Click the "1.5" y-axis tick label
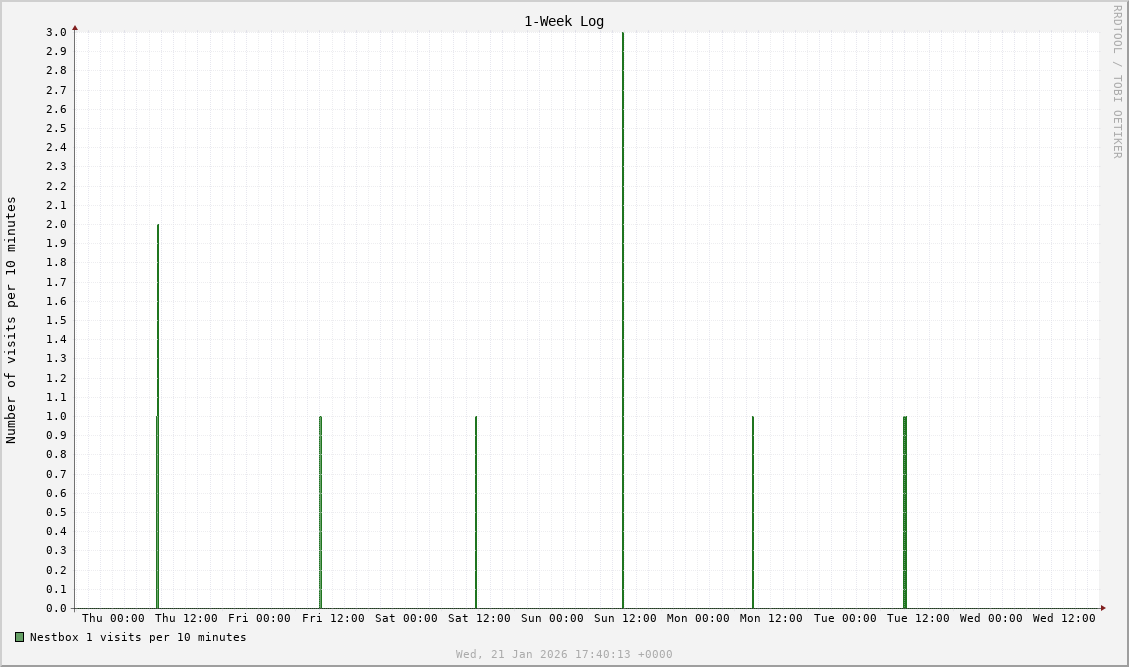Image resolution: width=1129 pixels, height=667 pixels. [x=56, y=320]
